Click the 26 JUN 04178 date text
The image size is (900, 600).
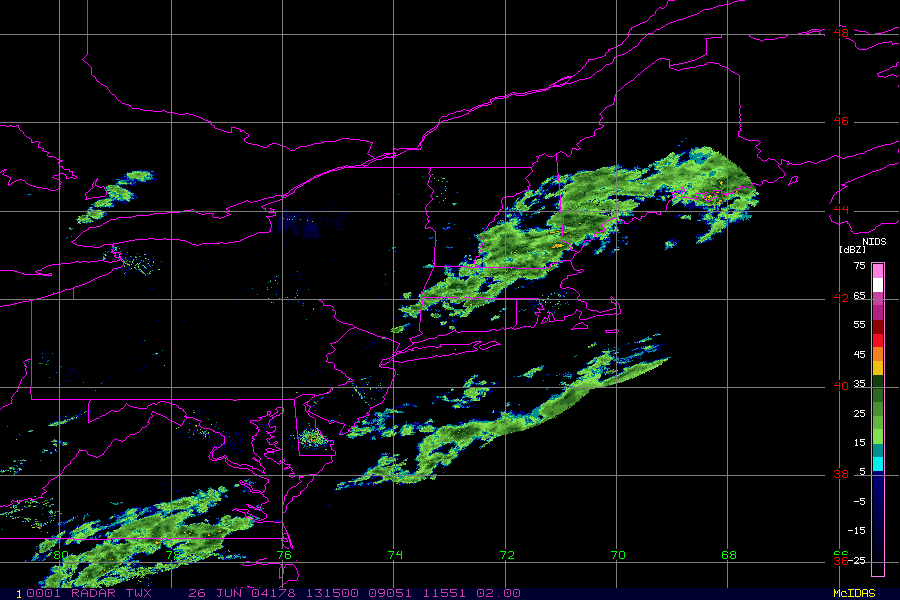tap(242, 593)
